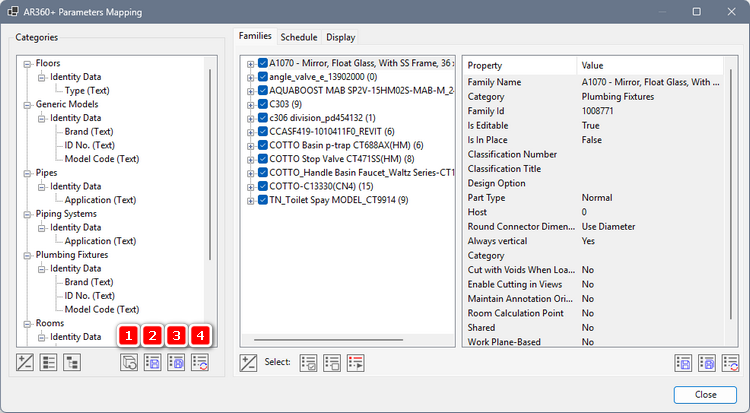Click the refresh list icon under Categories

[x=200, y=362]
